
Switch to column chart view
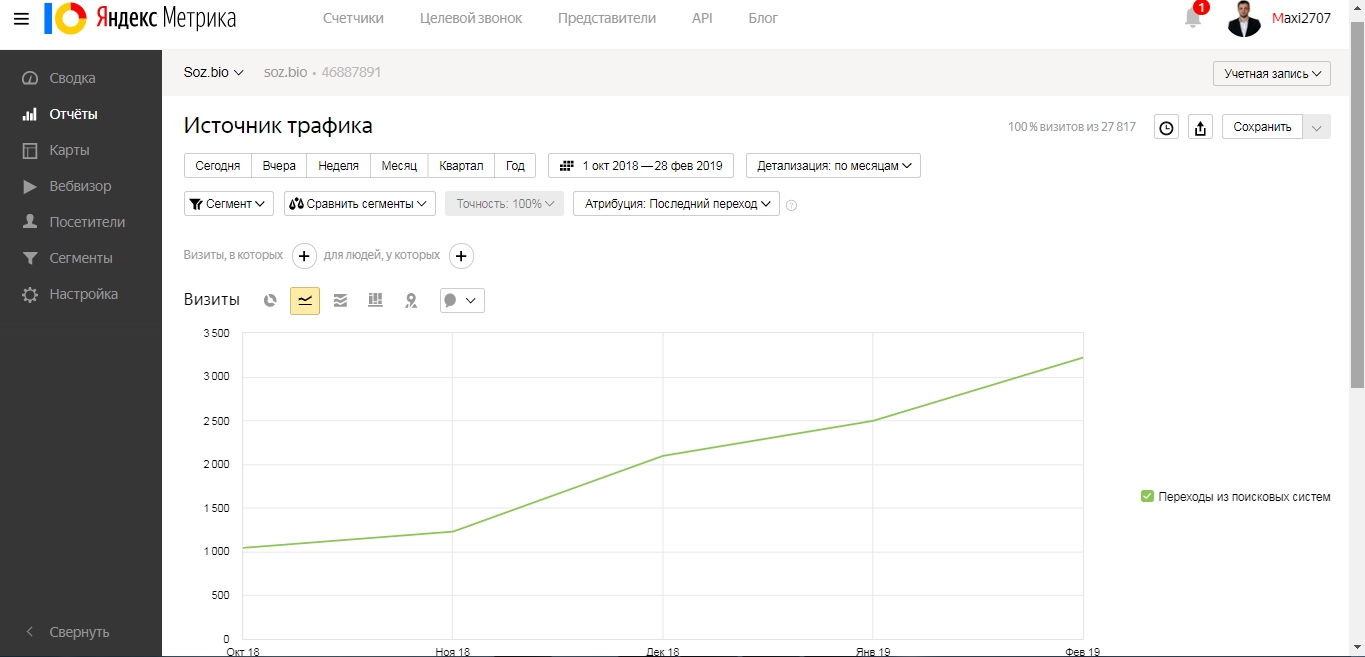click(375, 300)
